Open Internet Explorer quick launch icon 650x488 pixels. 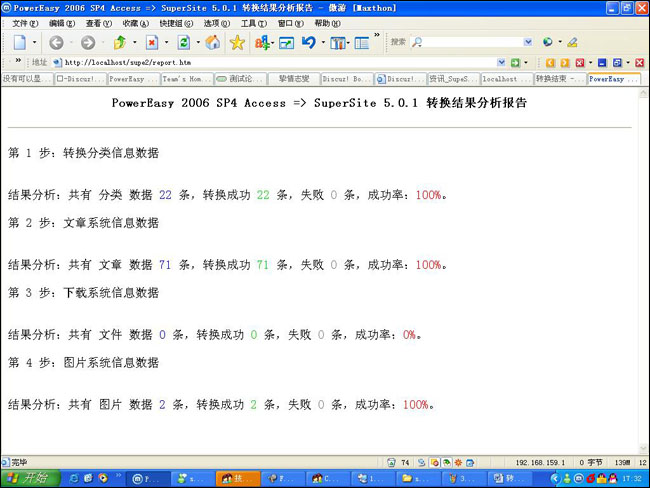[x=74, y=478]
